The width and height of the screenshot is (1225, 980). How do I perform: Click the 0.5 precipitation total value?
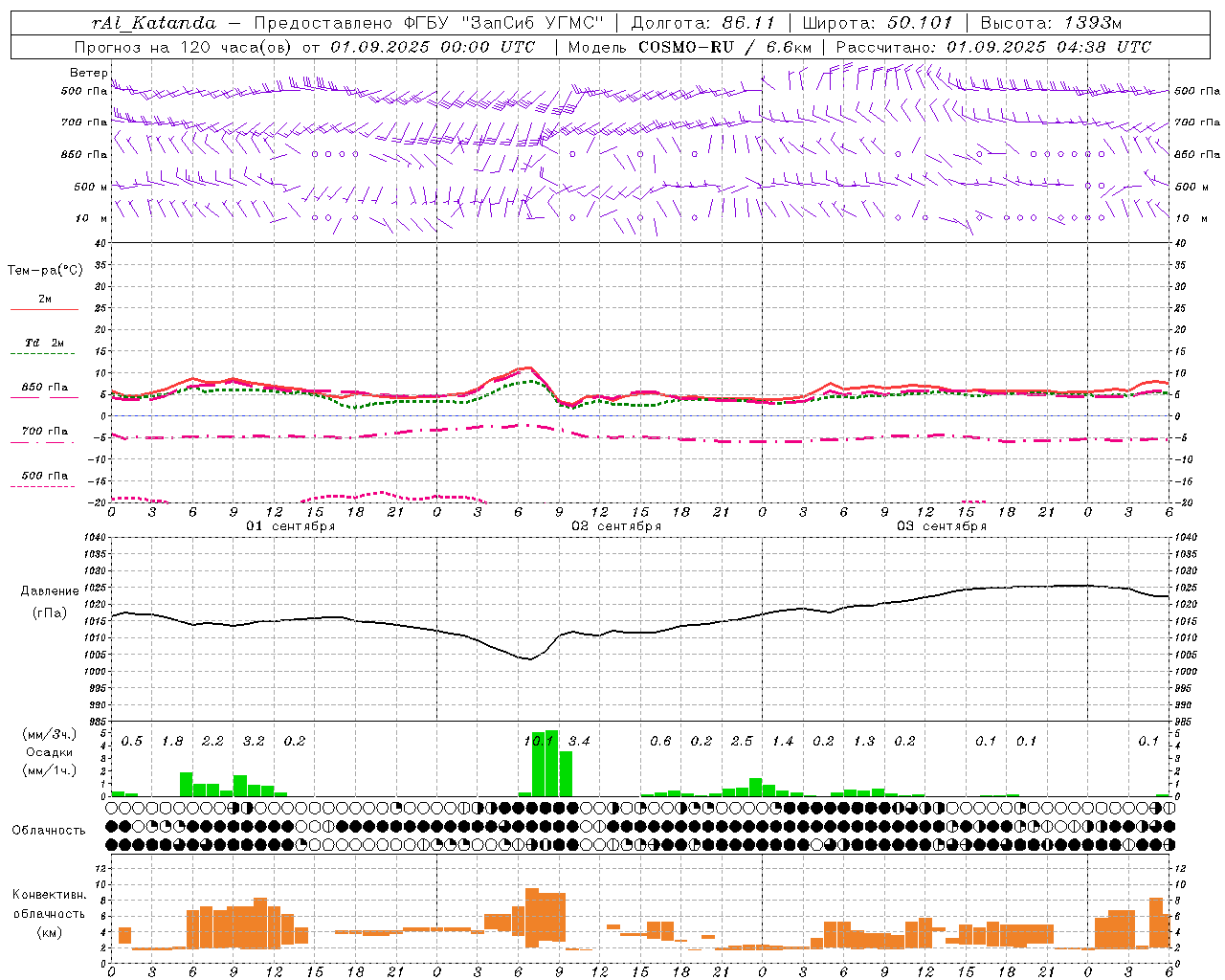[131, 741]
